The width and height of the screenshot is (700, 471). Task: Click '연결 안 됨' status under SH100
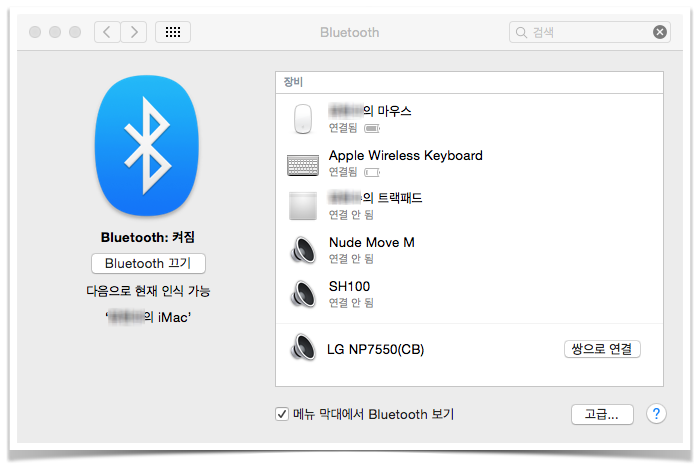[x=351, y=303]
